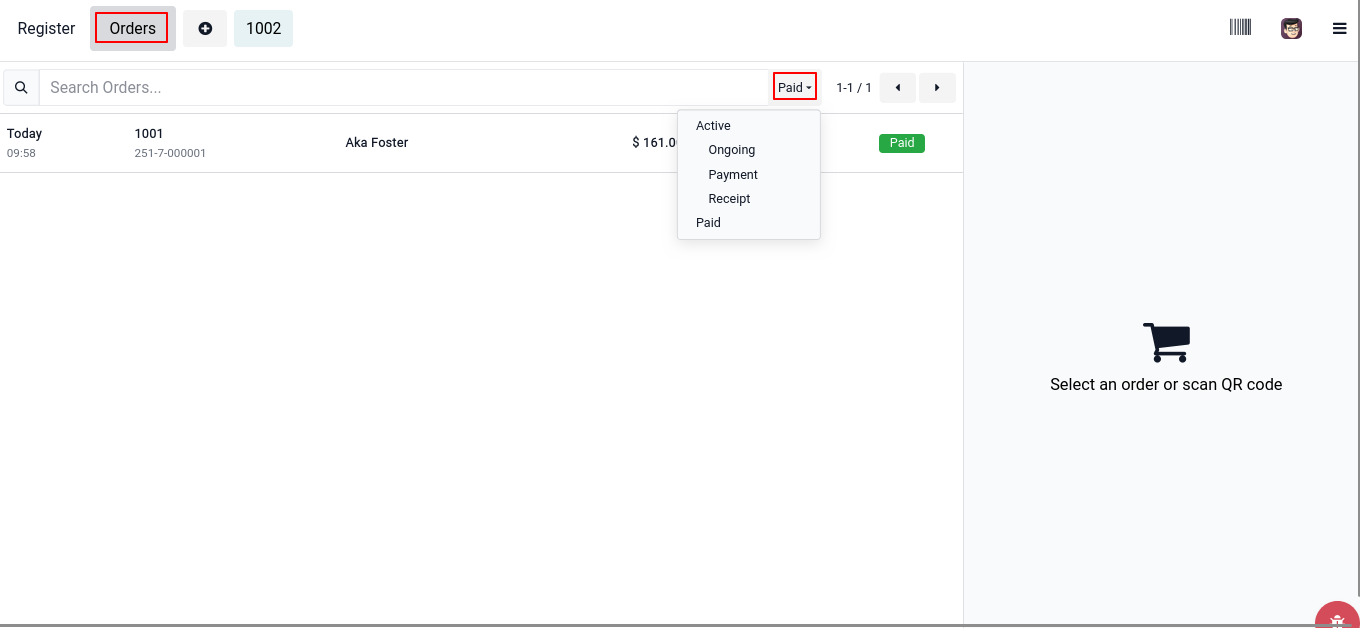Select the Aka Foster order row

click(x=376, y=143)
